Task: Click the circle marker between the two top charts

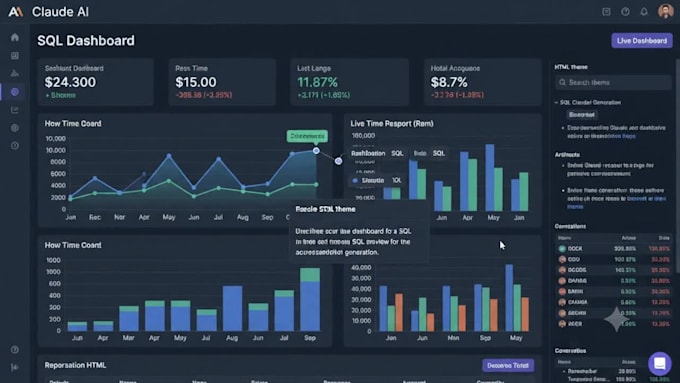Action: pyautogui.click(x=338, y=161)
